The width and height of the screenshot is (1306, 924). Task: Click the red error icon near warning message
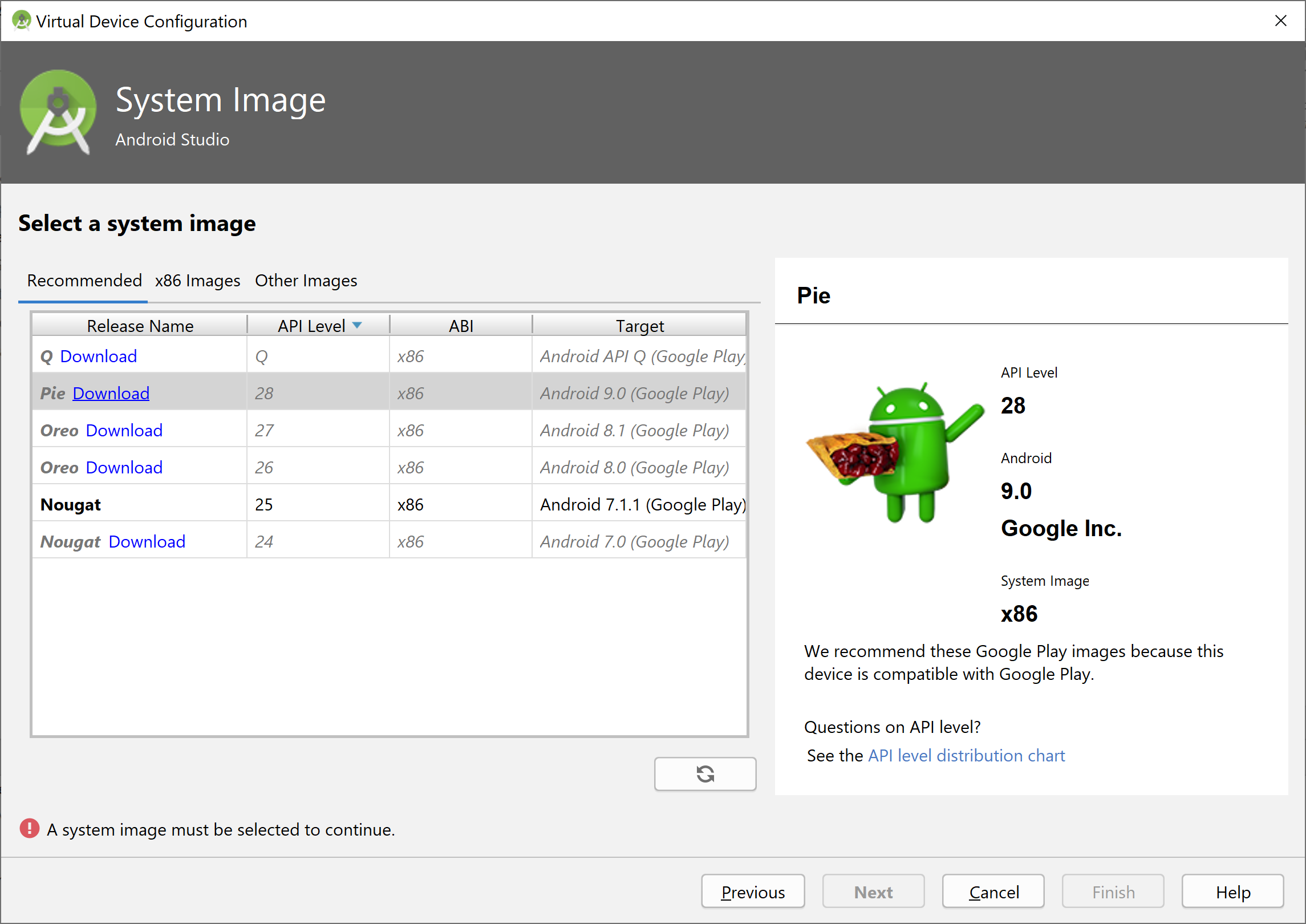click(x=30, y=829)
